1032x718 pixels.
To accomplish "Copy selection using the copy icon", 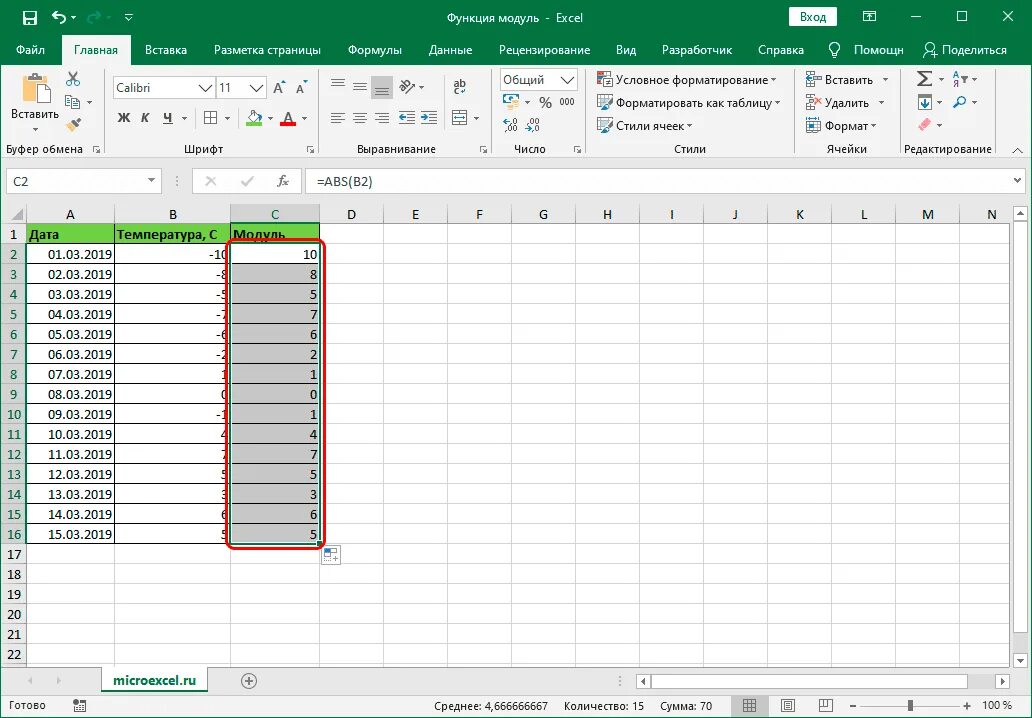I will 72,102.
